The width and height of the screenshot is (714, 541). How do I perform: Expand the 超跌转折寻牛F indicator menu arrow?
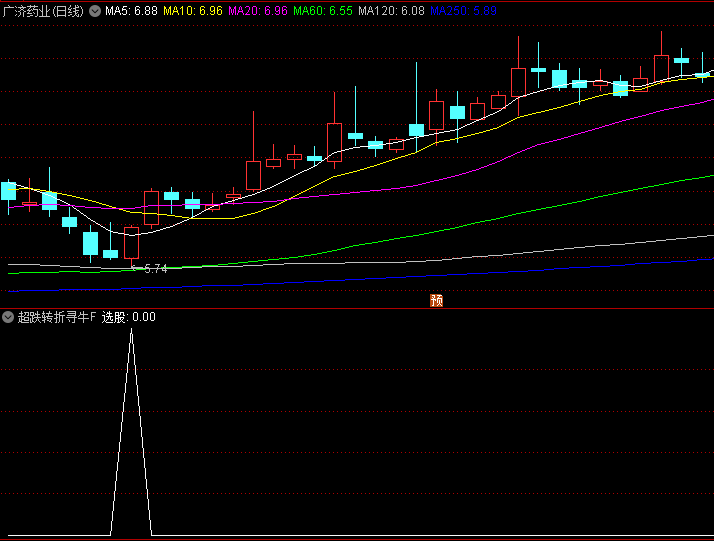click(x=8, y=317)
